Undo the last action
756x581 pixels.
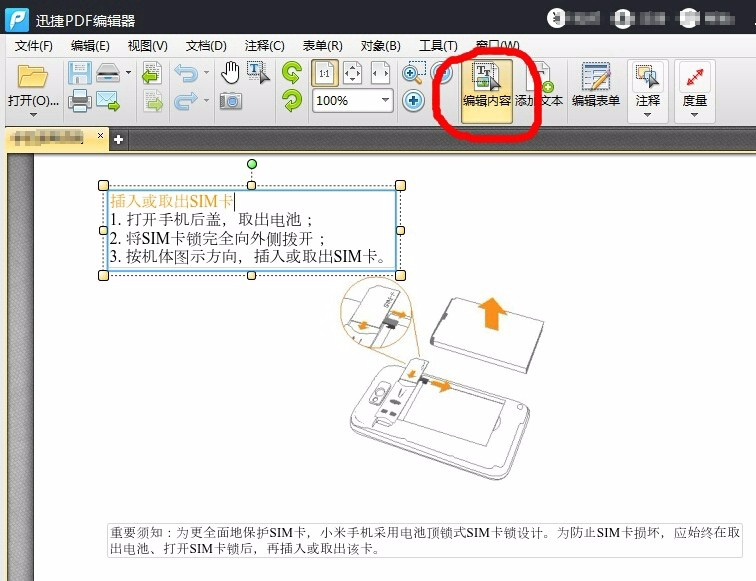click(x=186, y=73)
